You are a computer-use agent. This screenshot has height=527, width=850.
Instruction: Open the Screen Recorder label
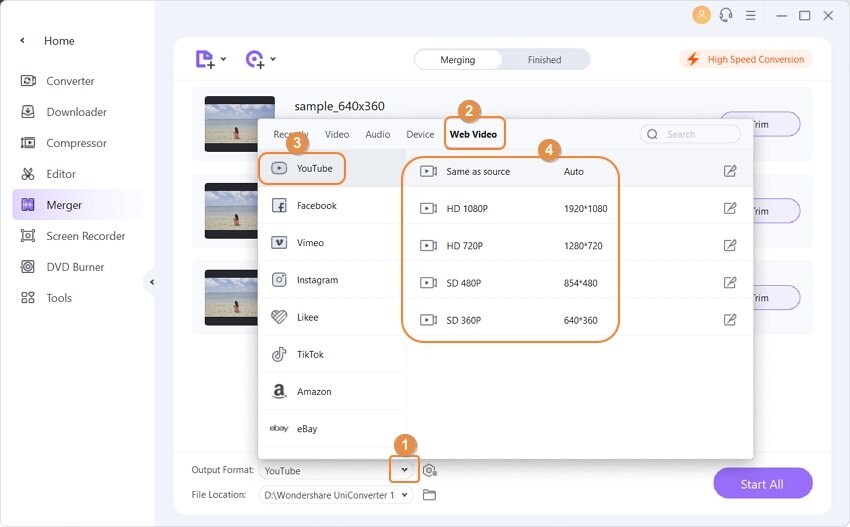click(x=86, y=236)
